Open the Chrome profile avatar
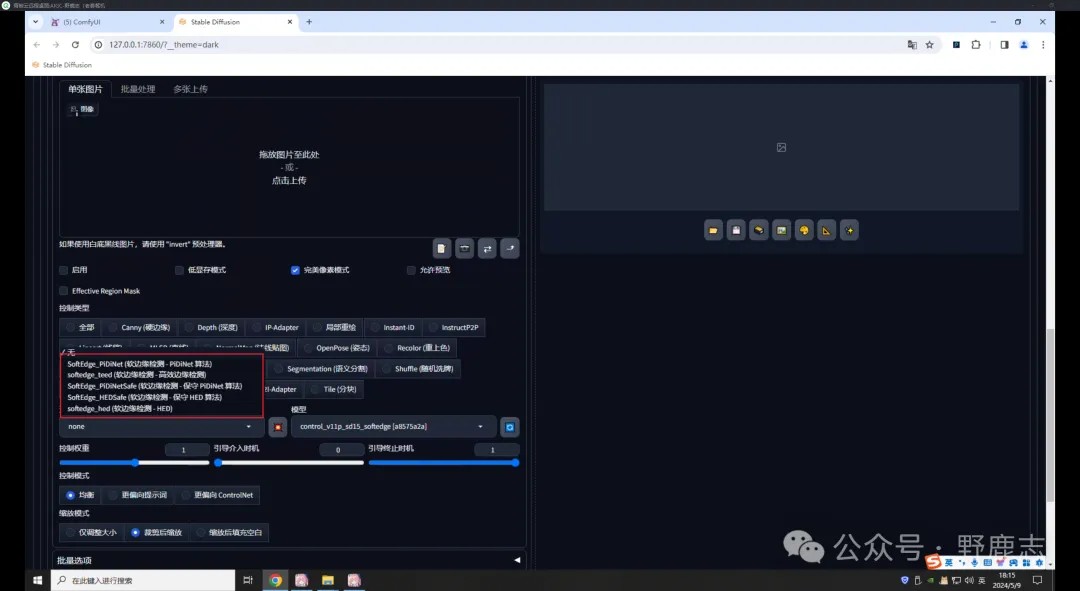The image size is (1080, 591). pyautogui.click(x=1024, y=45)
